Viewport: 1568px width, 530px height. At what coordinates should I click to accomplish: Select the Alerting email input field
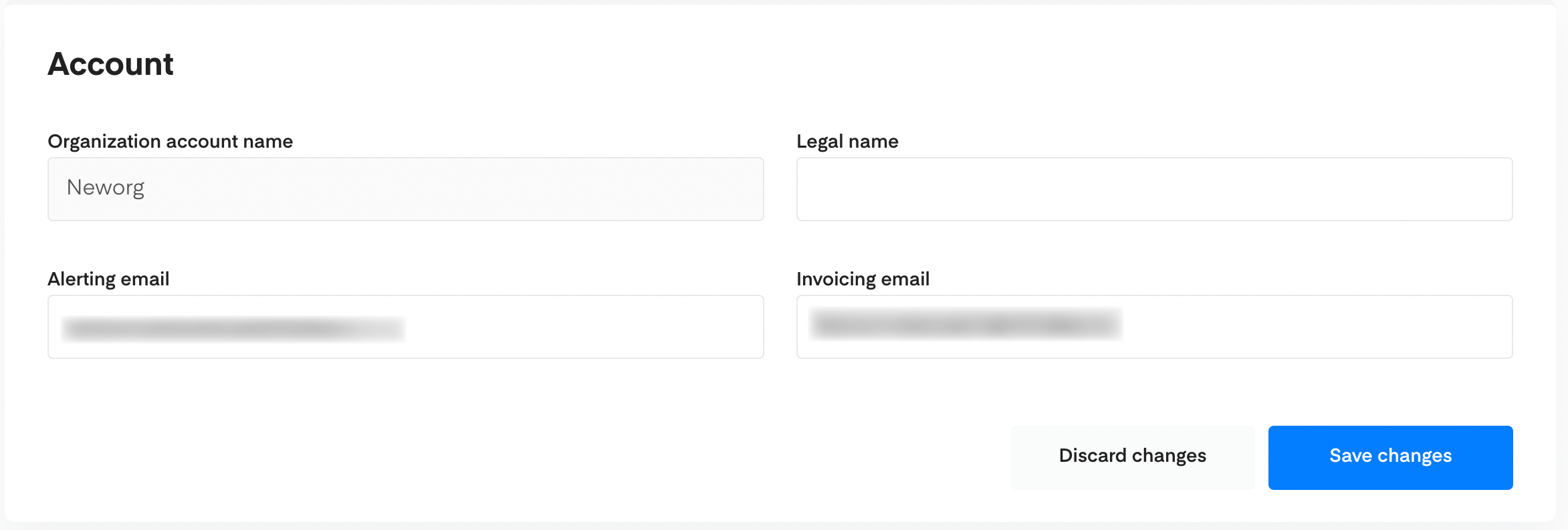pyautogui.click(x=405, y=327)
